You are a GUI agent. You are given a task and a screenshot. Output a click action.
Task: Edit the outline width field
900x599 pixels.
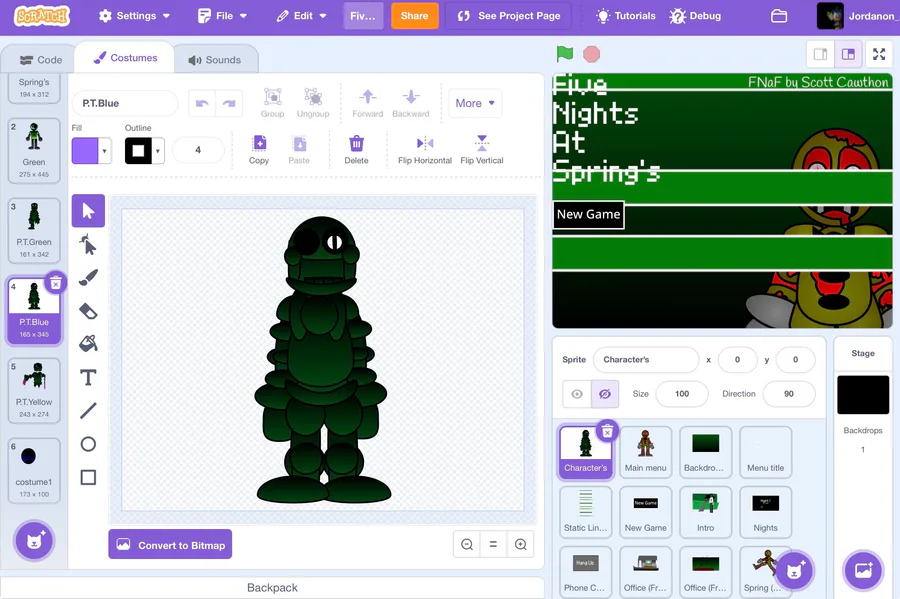coord(198,150)
